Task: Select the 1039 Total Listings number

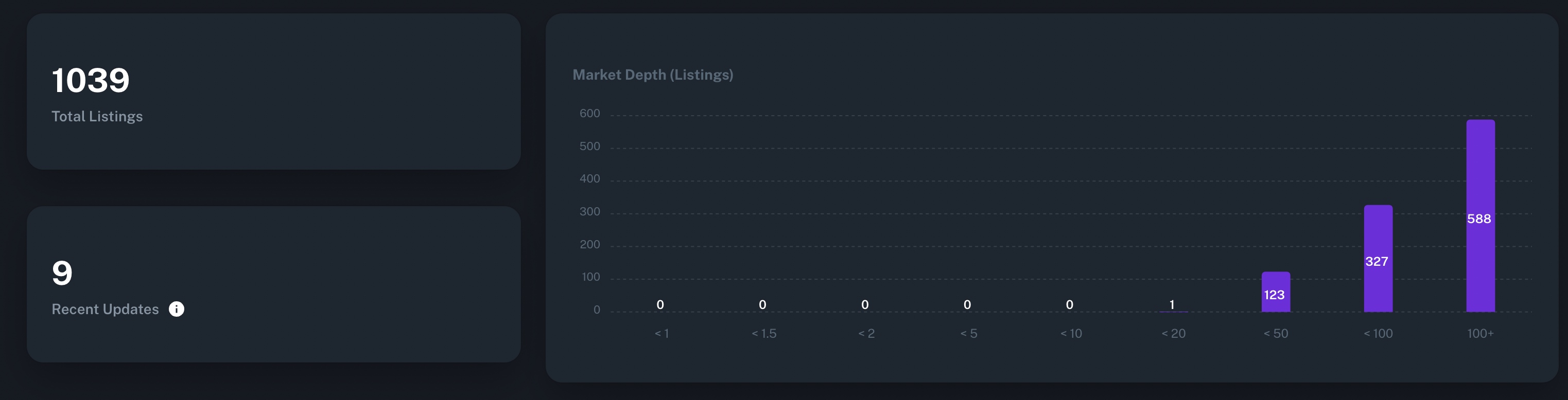Action: tap(91, 80)
